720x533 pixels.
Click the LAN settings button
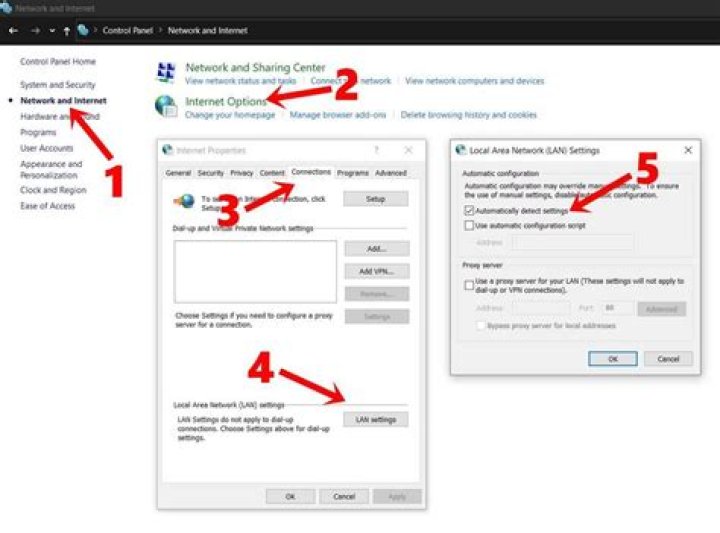click(376, 420)
